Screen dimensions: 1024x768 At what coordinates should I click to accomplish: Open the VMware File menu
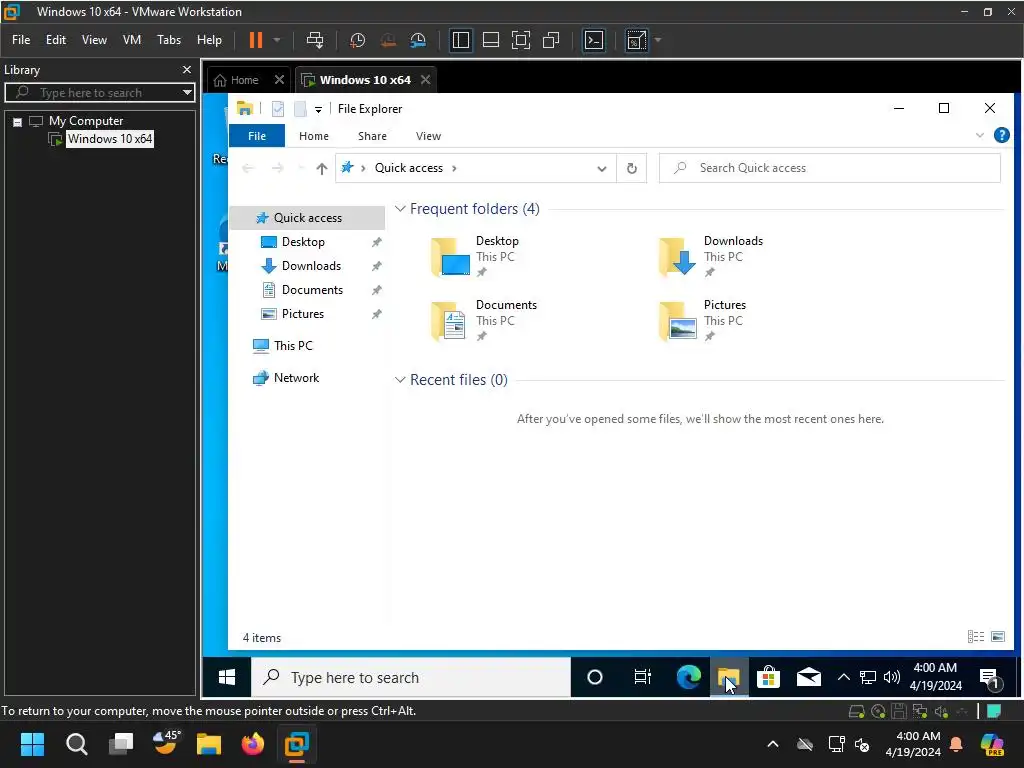[21, 40]
